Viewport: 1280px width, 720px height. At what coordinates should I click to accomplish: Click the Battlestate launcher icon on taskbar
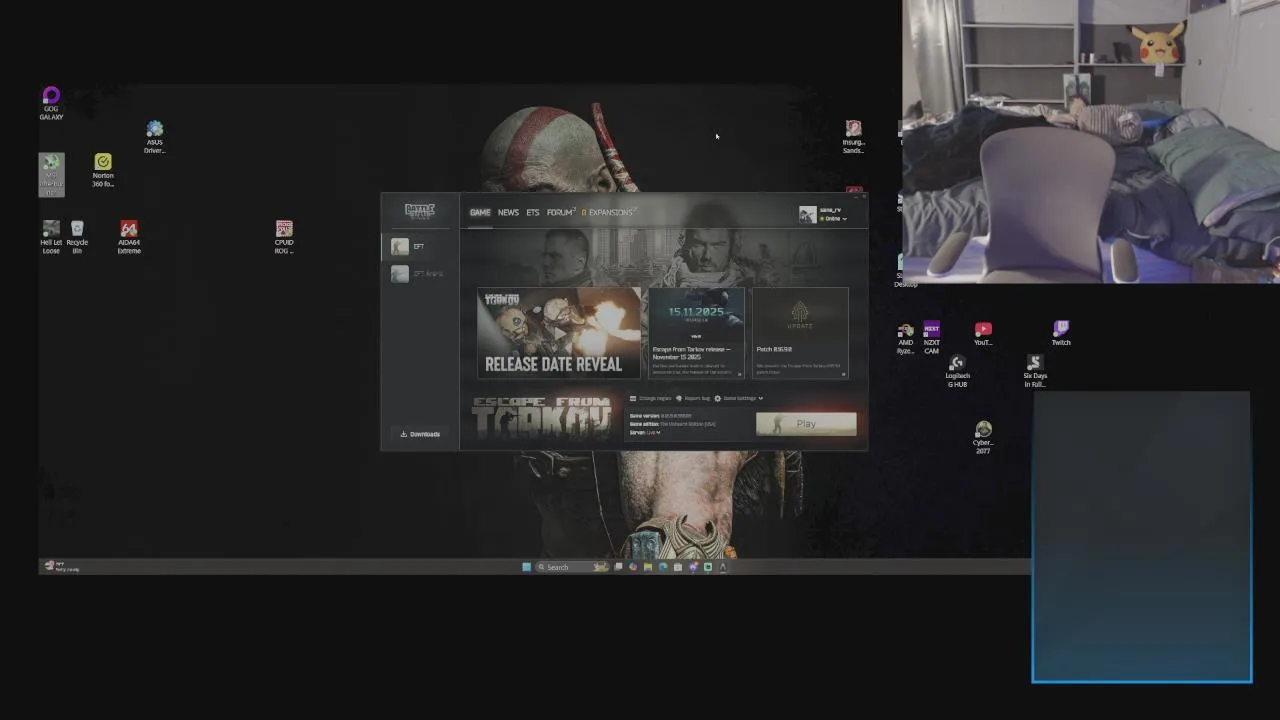[x=723, y=567]
